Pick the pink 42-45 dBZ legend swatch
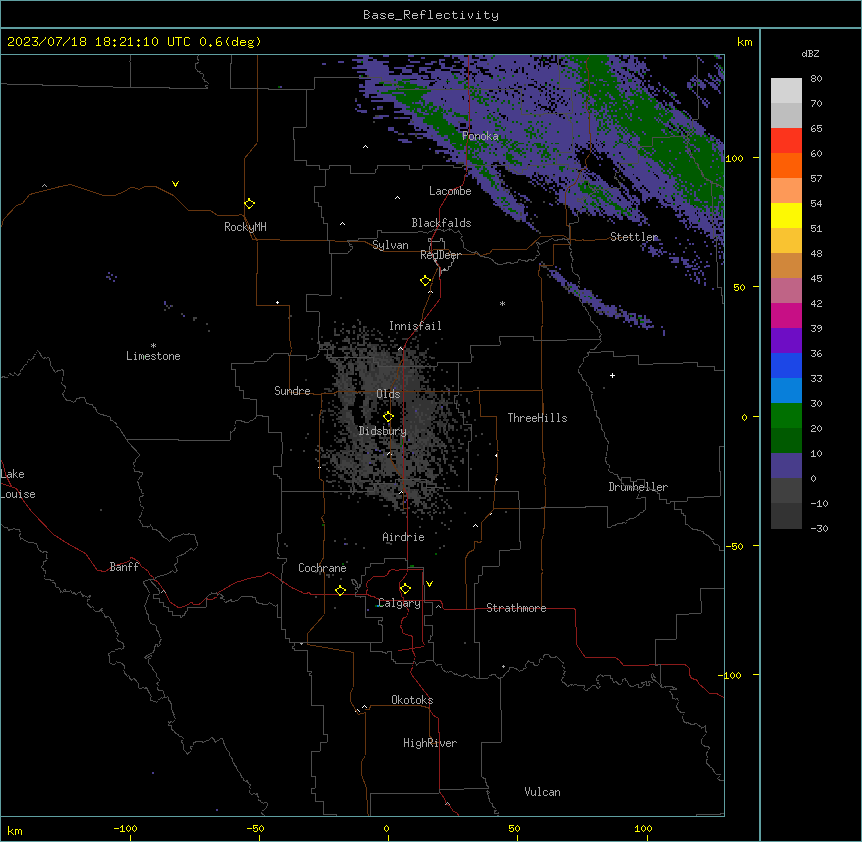This screenshot has width=862, height=842. pyautogui.click(x=786, y=291)
